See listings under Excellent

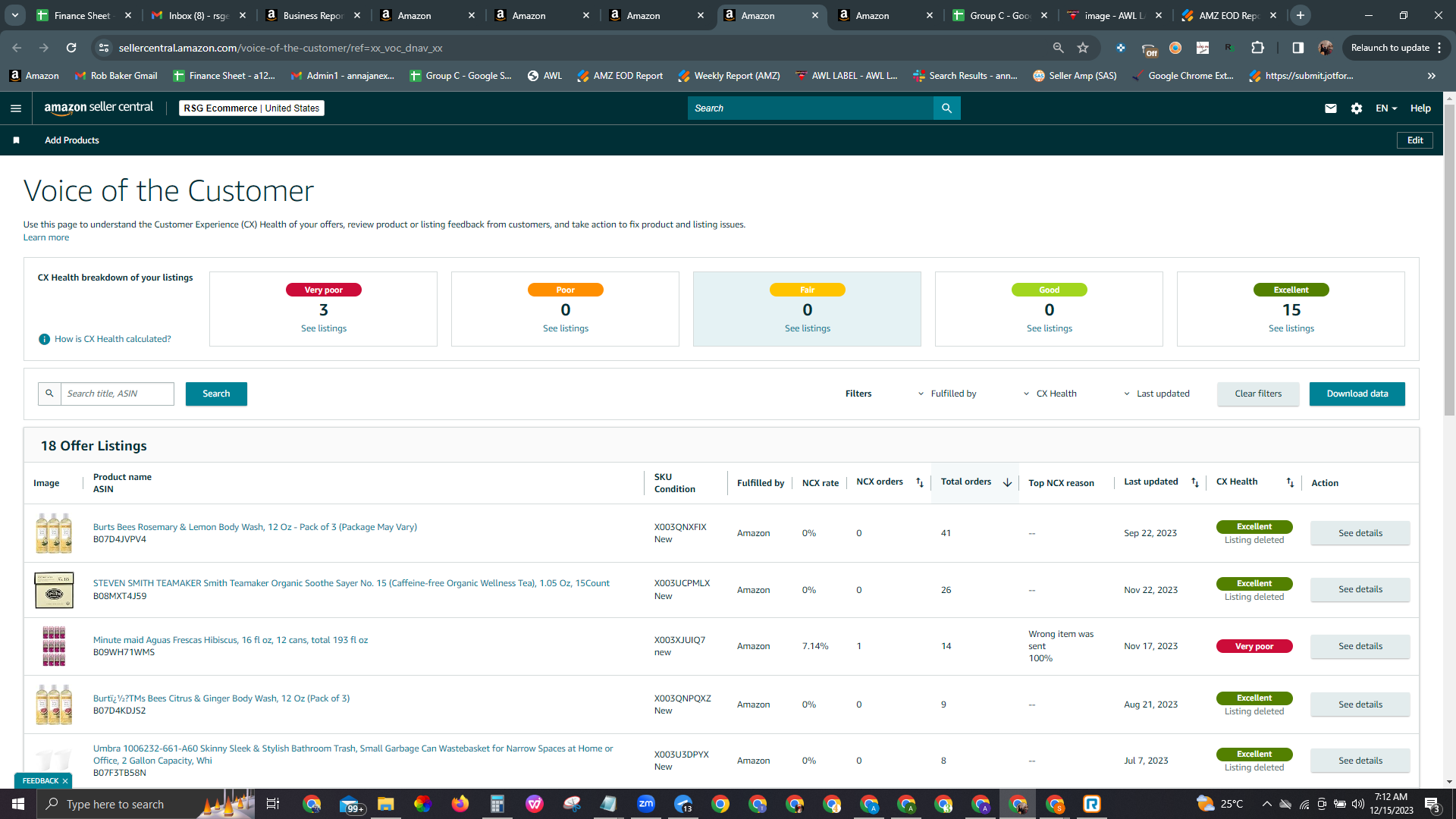click(1291, 328)
